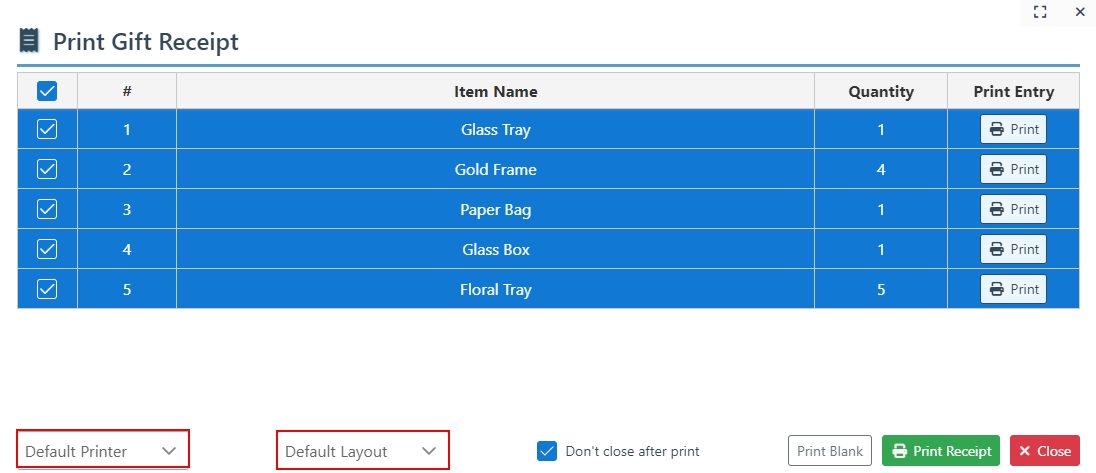
Task: Click the red Close button
Action: 1044,451
